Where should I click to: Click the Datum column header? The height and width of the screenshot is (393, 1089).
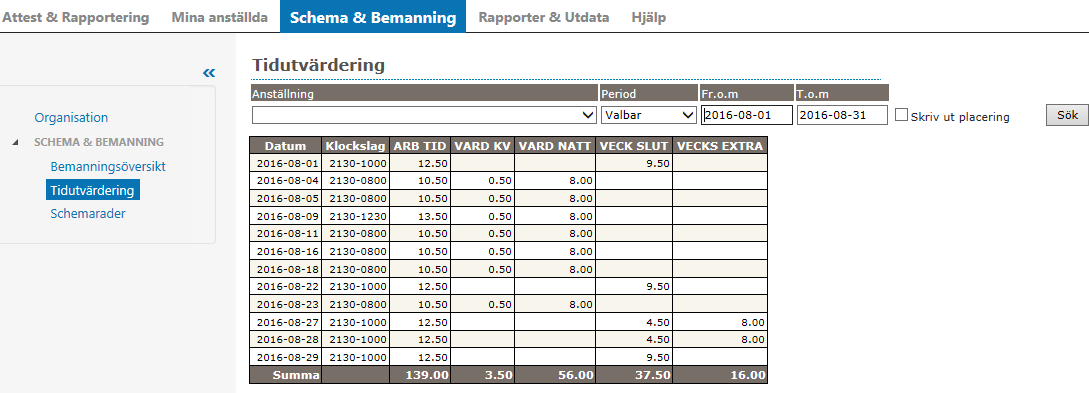tap(285, 146)
